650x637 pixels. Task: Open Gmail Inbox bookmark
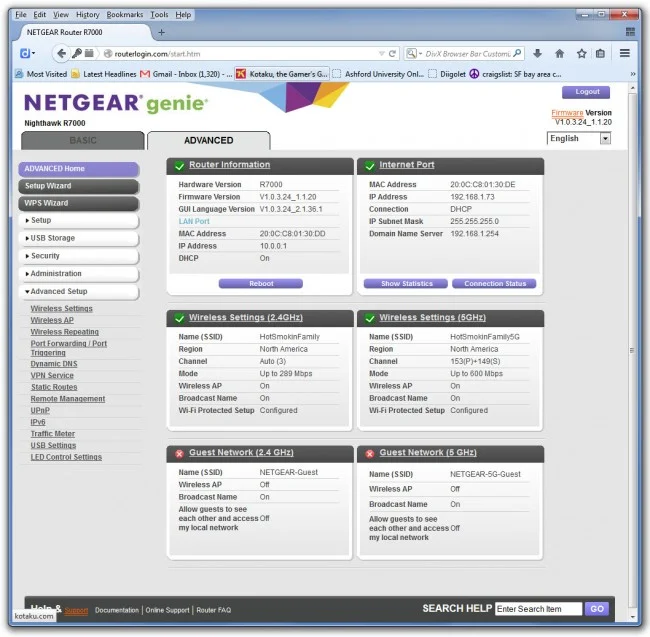[186, 74]
